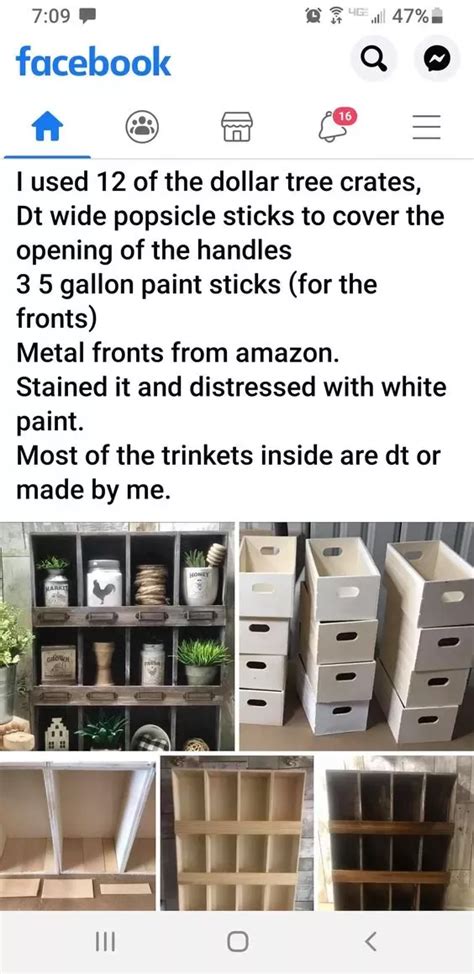View photo of crate divider close-up
Viewport: 474px width, 974px height.
78,833
